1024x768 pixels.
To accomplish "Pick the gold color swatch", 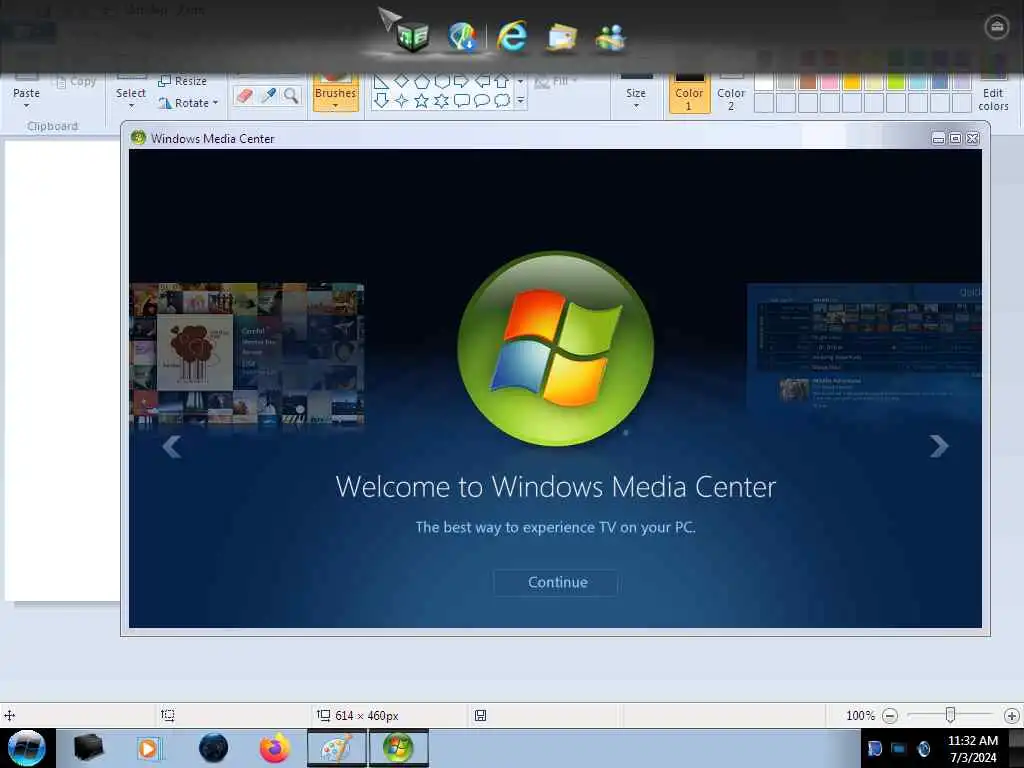I will click(x=852, y=82).
